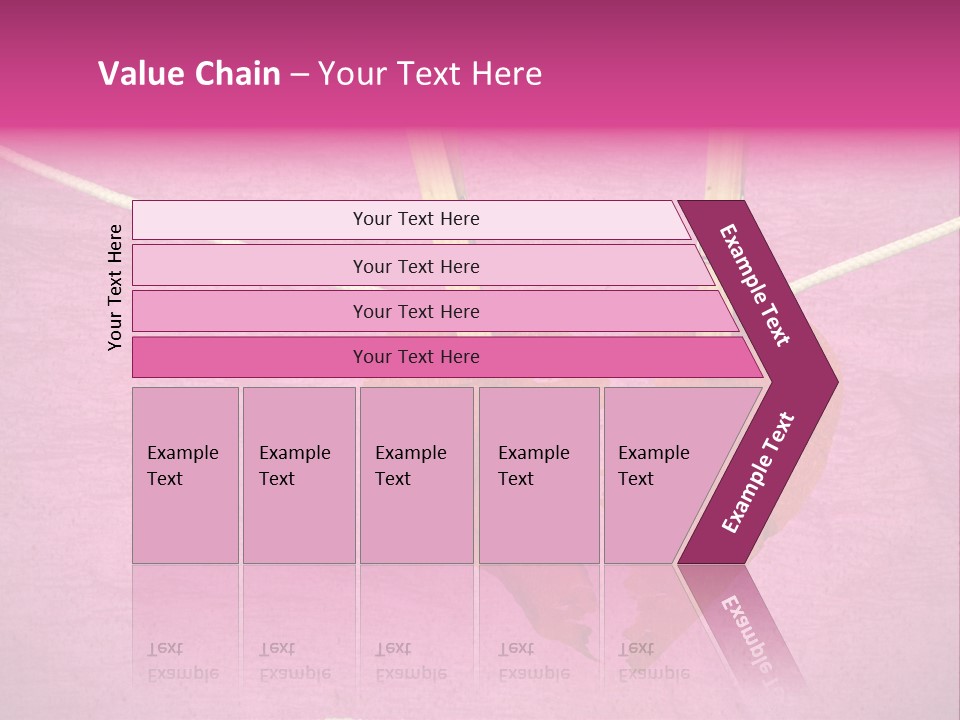Select the first Example Text column box

pos(186,475)
